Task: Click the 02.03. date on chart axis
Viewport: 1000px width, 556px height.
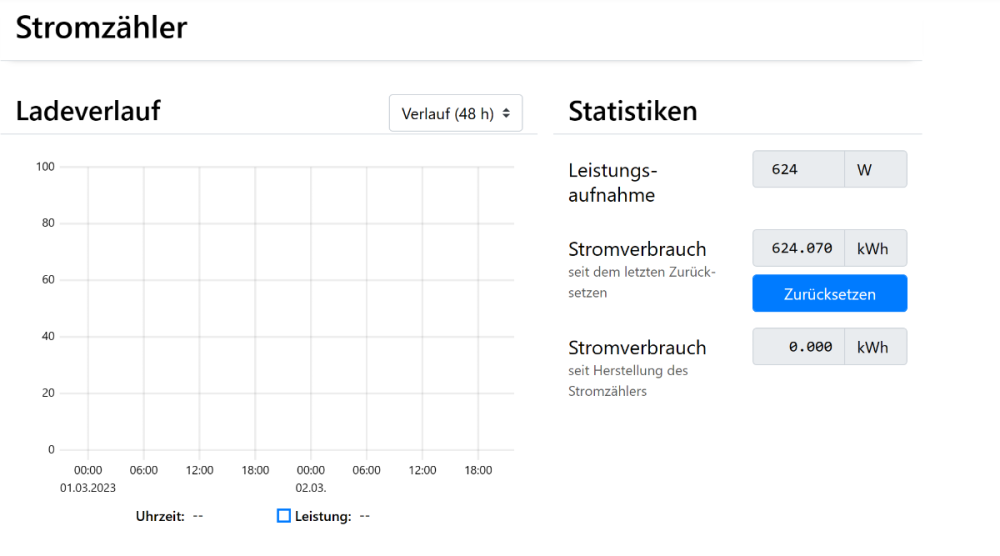Action: coord(311,488)
